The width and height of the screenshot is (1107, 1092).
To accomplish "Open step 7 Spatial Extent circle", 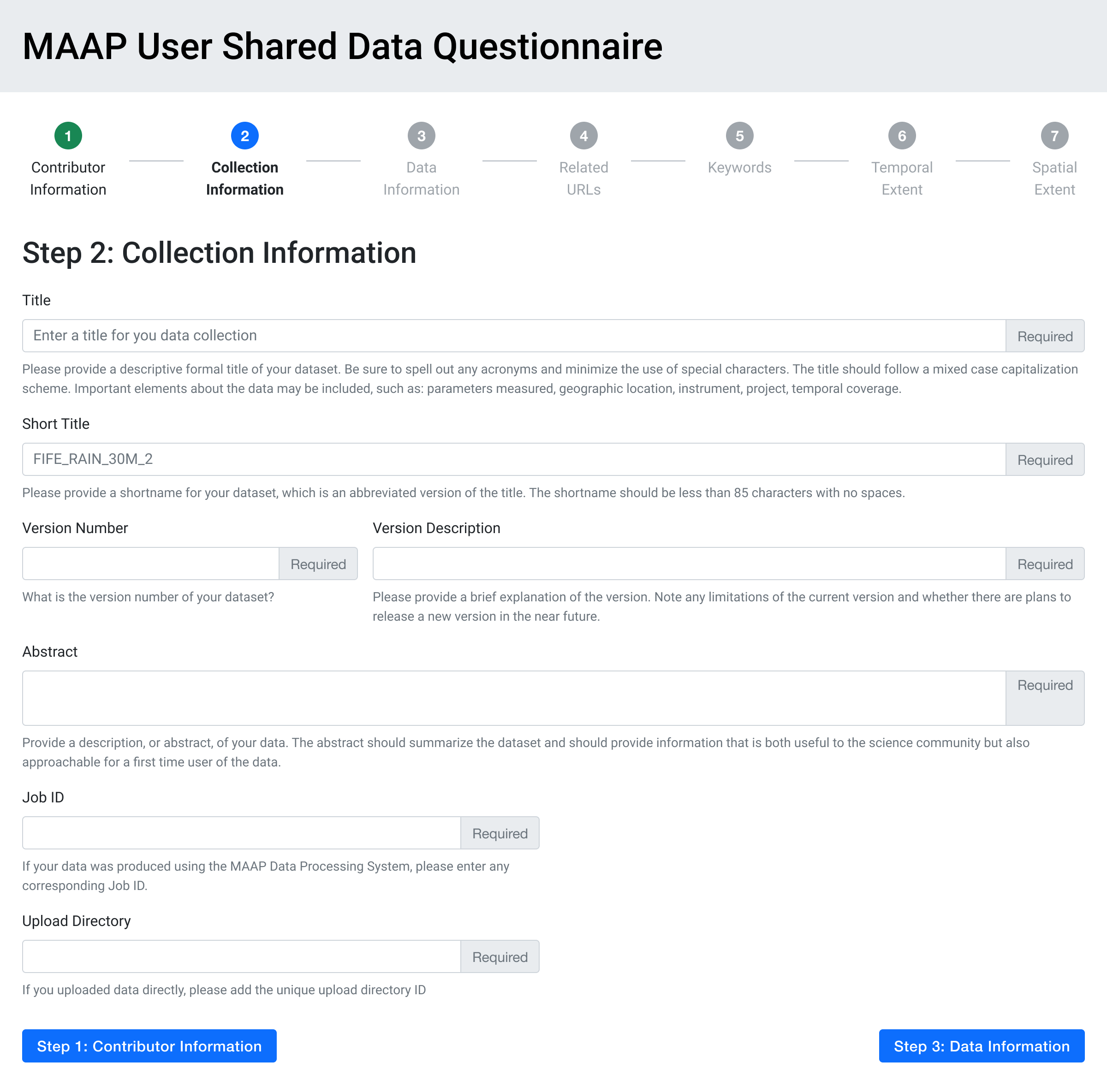I will click(1055, 136).
